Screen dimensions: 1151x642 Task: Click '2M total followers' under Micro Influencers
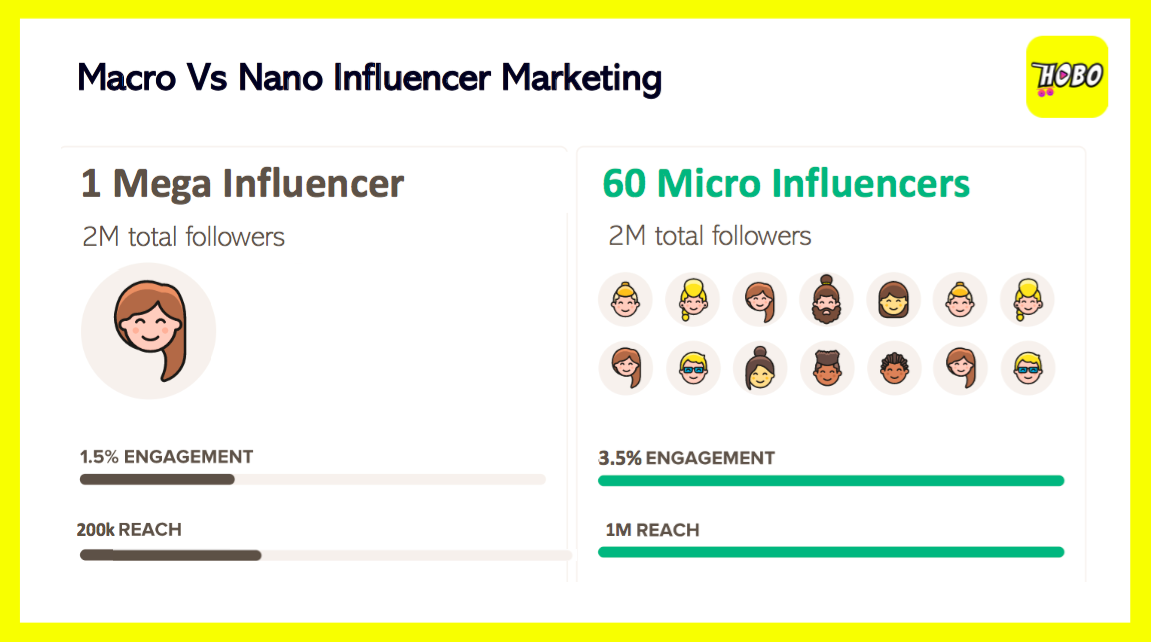point(709,236)
